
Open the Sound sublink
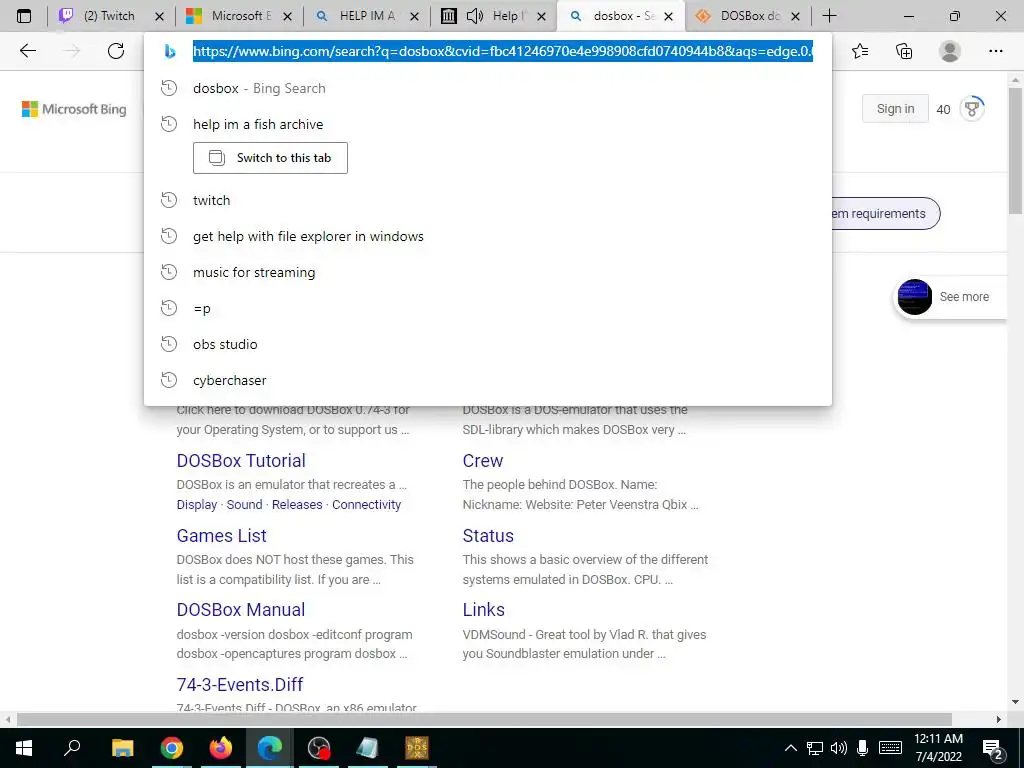tap(244, 505)
